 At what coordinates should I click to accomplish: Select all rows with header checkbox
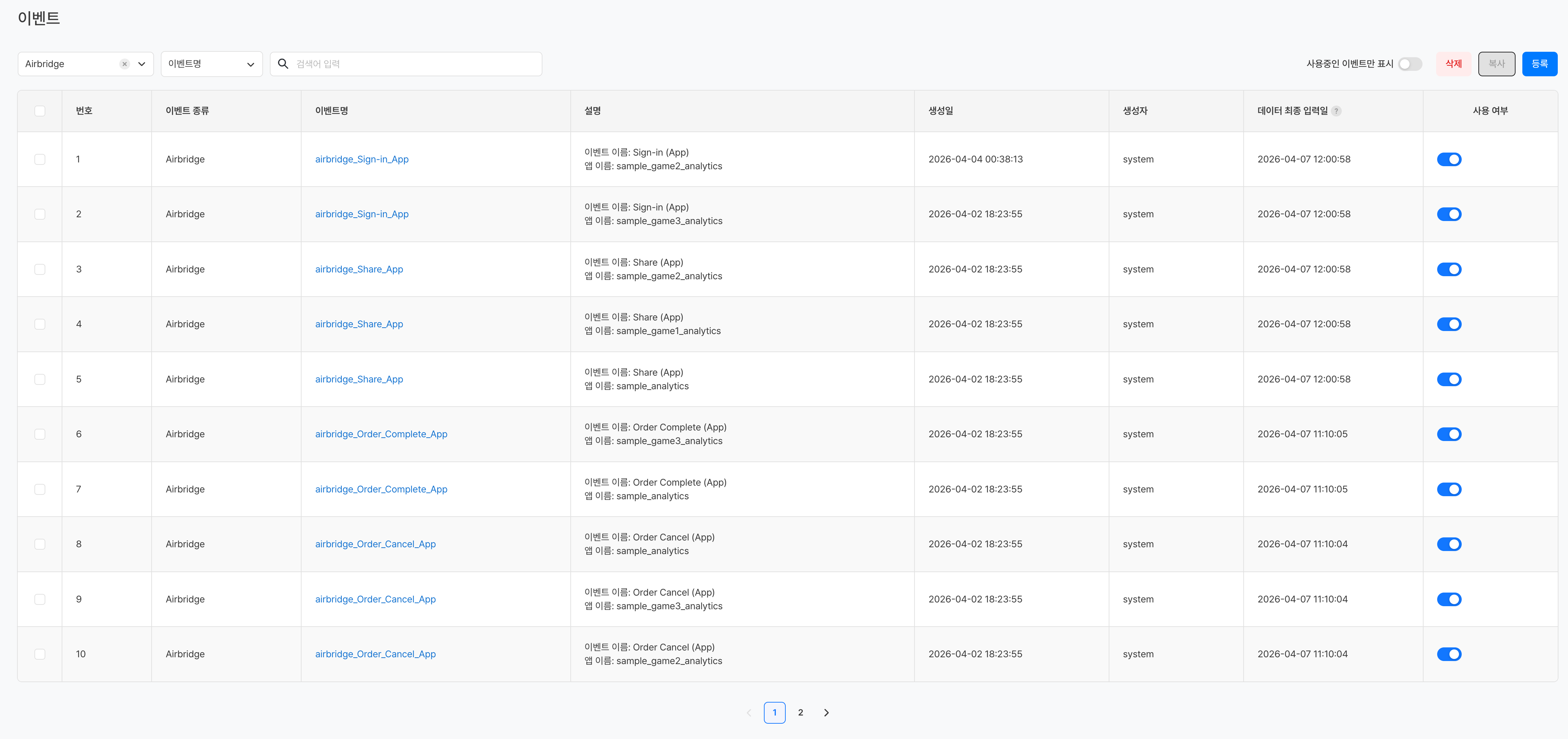pyautogui.click(x=40, y=111)
